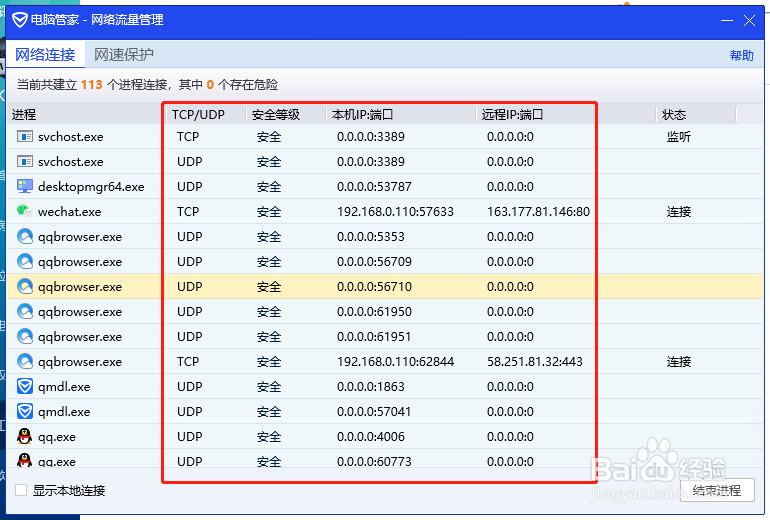Click the qqbrowser.exe icon for port 61950
Viewport: 770px width, 520px height.
(x=25, y=312)
